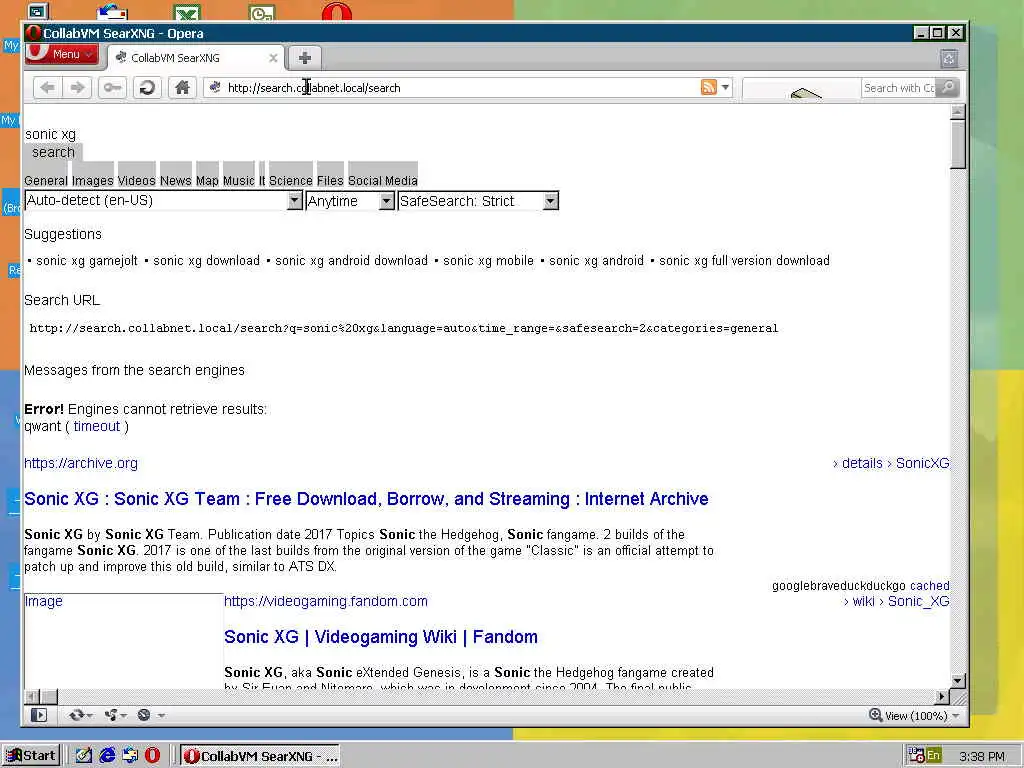Open the password wand key button
The height and width of the screenshot is (768, 1024).
(x=112, y=88)
